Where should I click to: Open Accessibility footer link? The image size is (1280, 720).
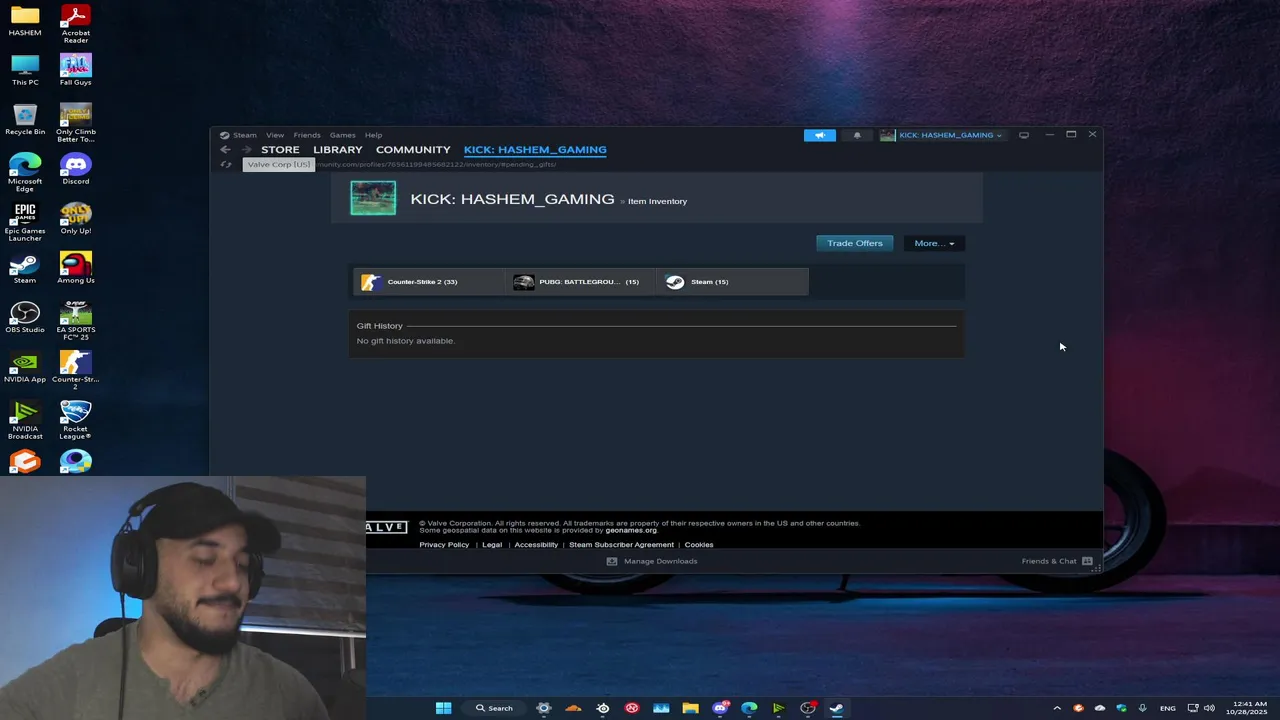click(536, 545)
